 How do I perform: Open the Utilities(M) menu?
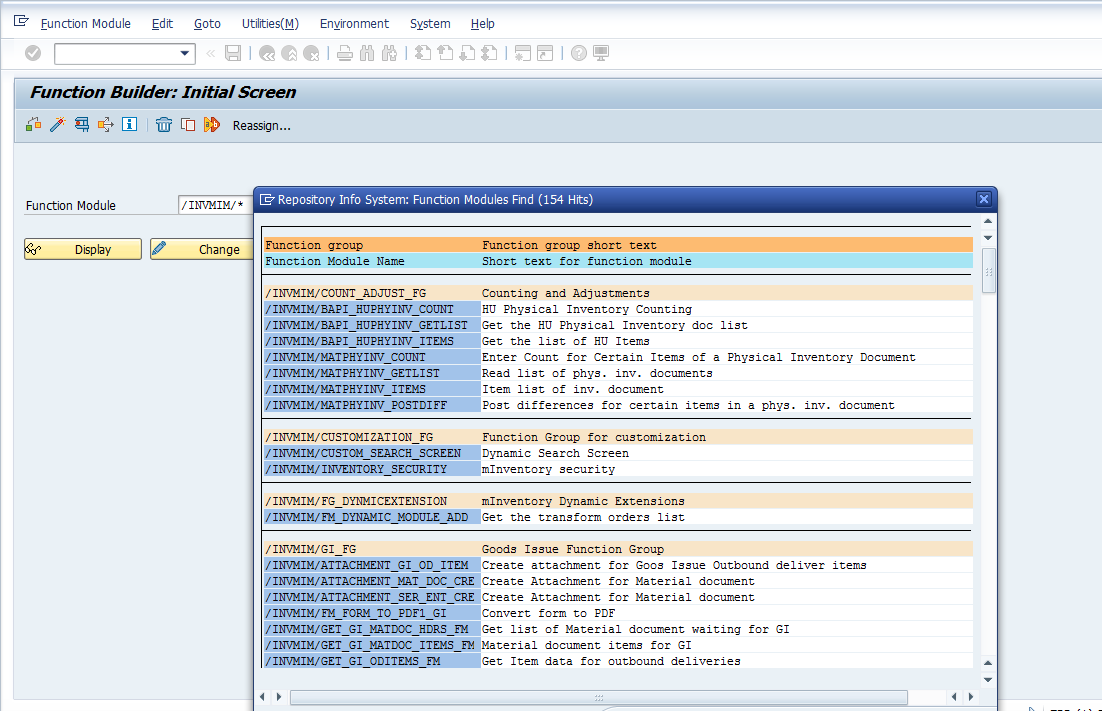[x=270, y=23]
